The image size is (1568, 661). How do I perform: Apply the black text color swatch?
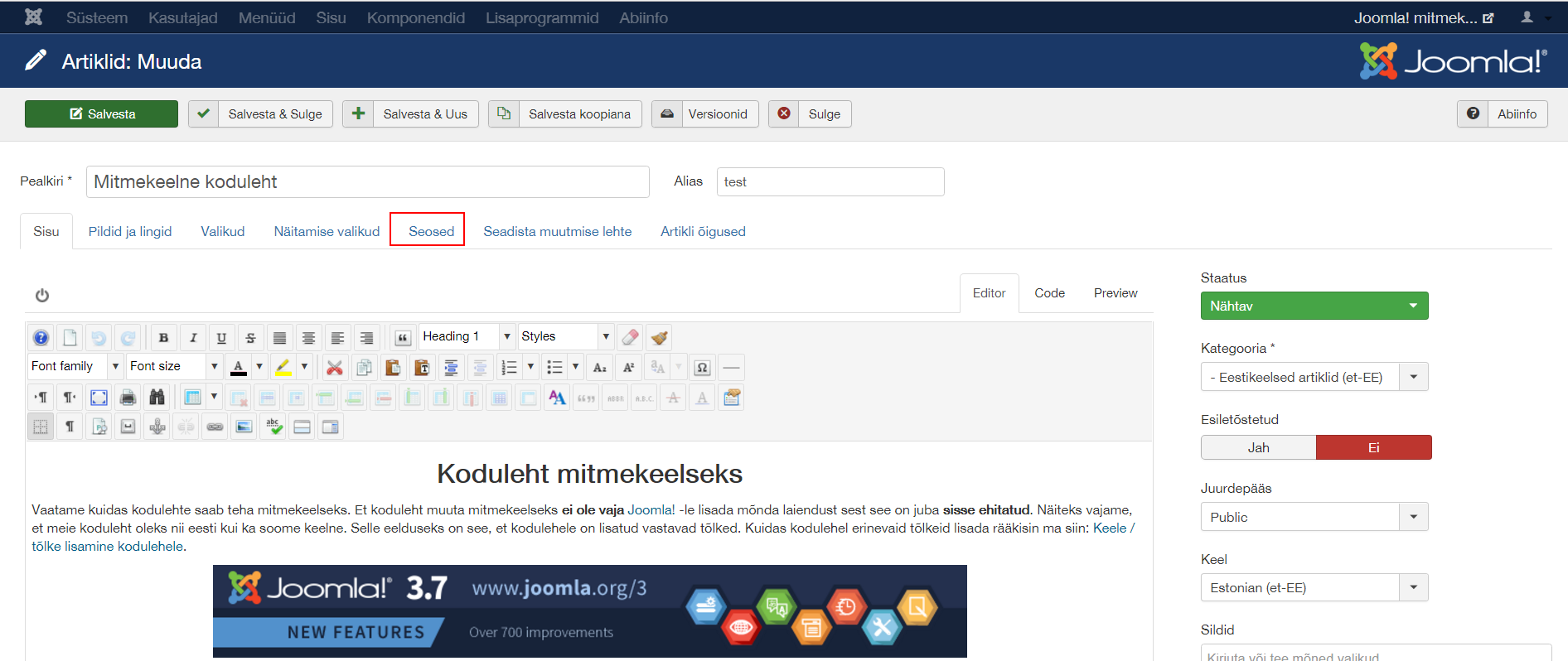(x=239, y=367)
